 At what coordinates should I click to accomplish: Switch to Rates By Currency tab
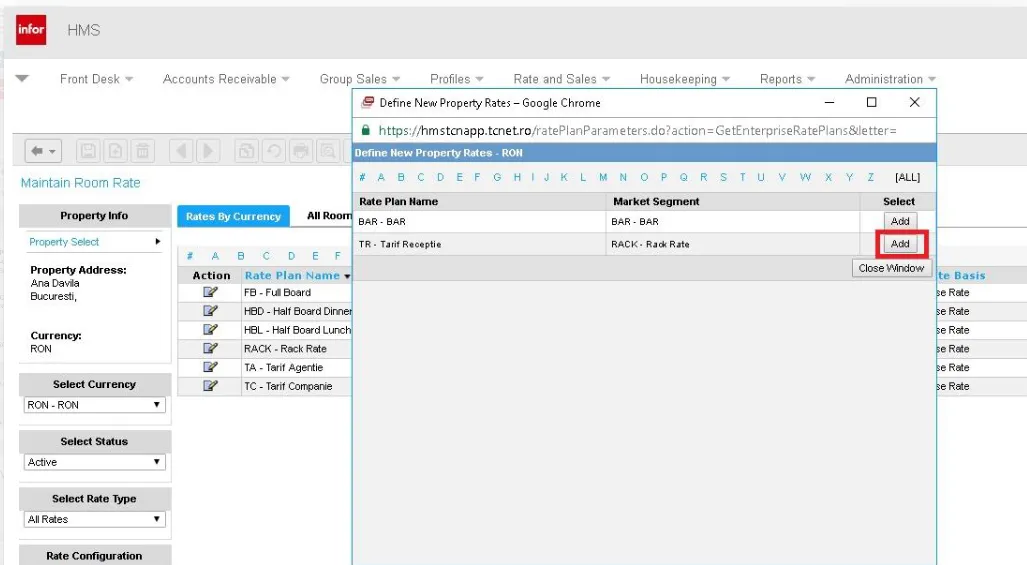point(233,216)
